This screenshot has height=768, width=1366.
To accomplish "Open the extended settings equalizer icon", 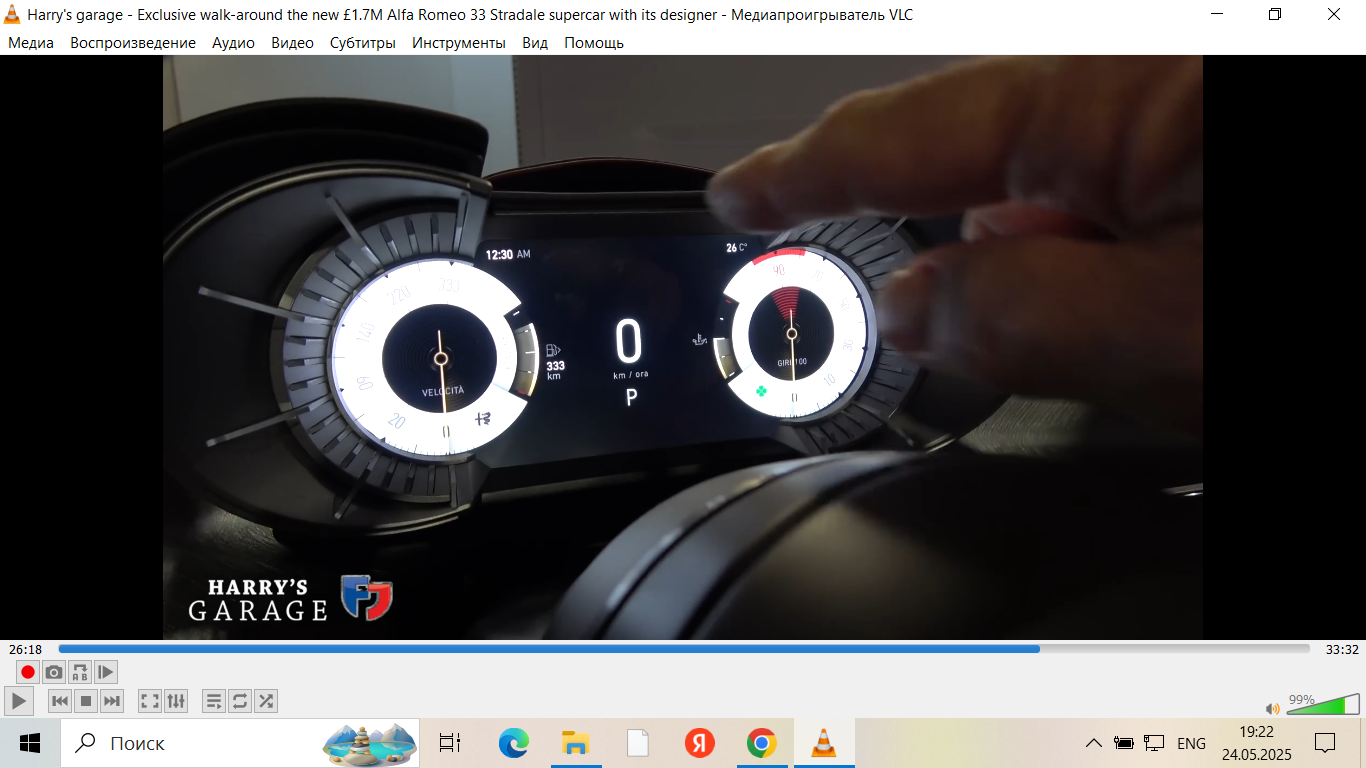I will tap(176, 701).
